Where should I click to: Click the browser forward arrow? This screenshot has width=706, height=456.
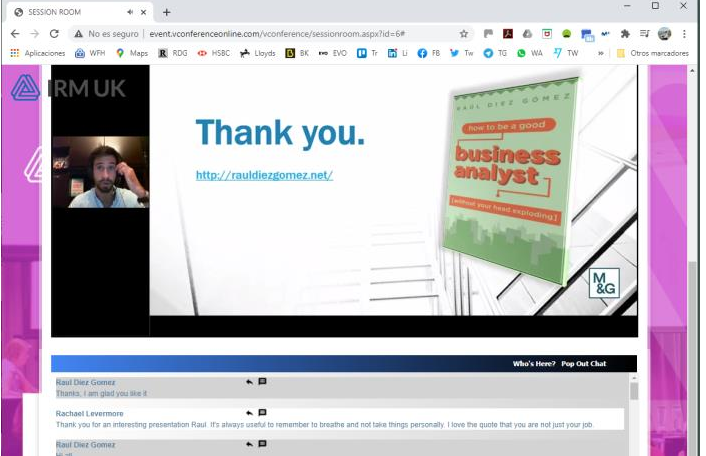35,34
